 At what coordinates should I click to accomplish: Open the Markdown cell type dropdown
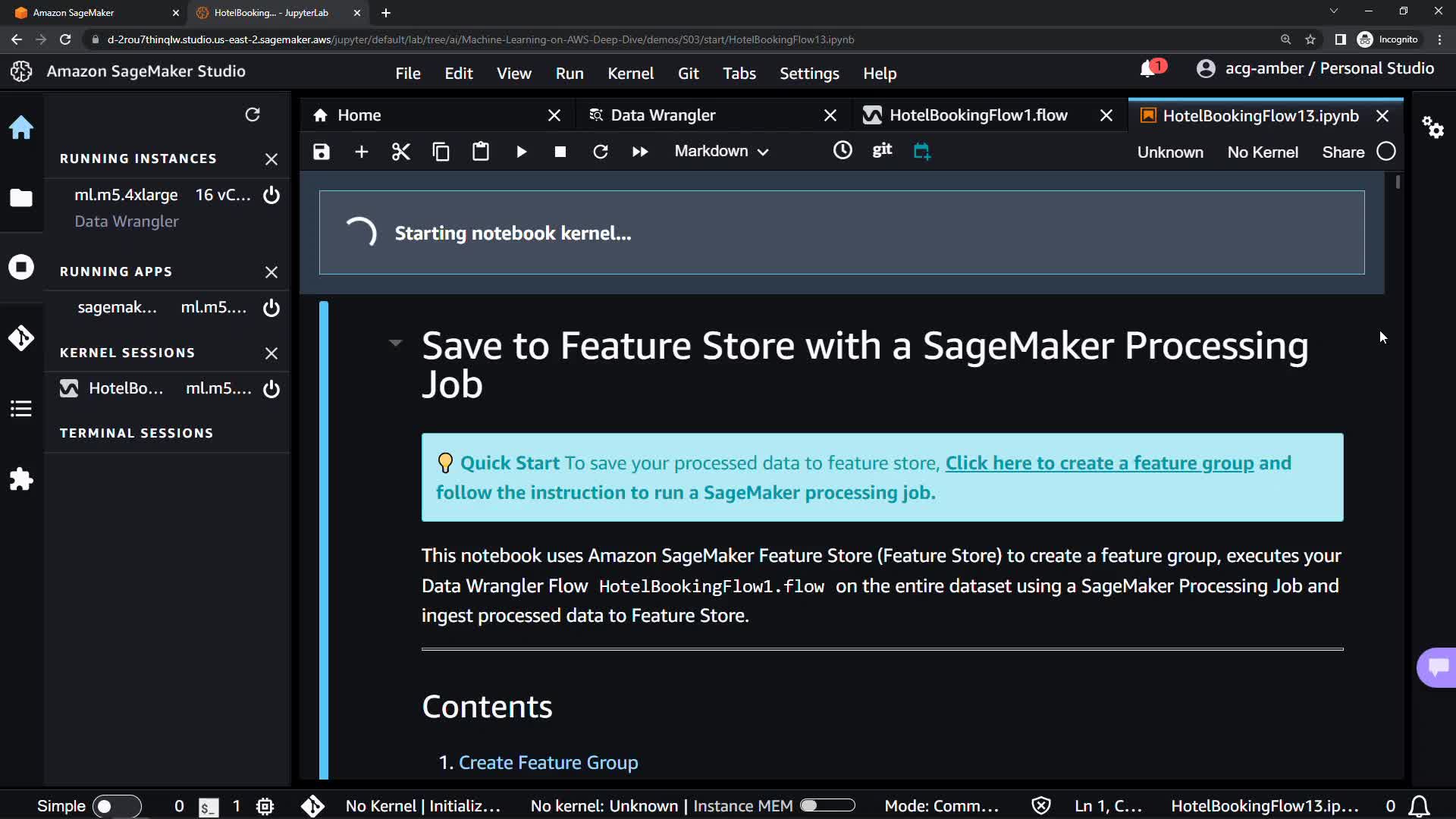coord(721,151)
